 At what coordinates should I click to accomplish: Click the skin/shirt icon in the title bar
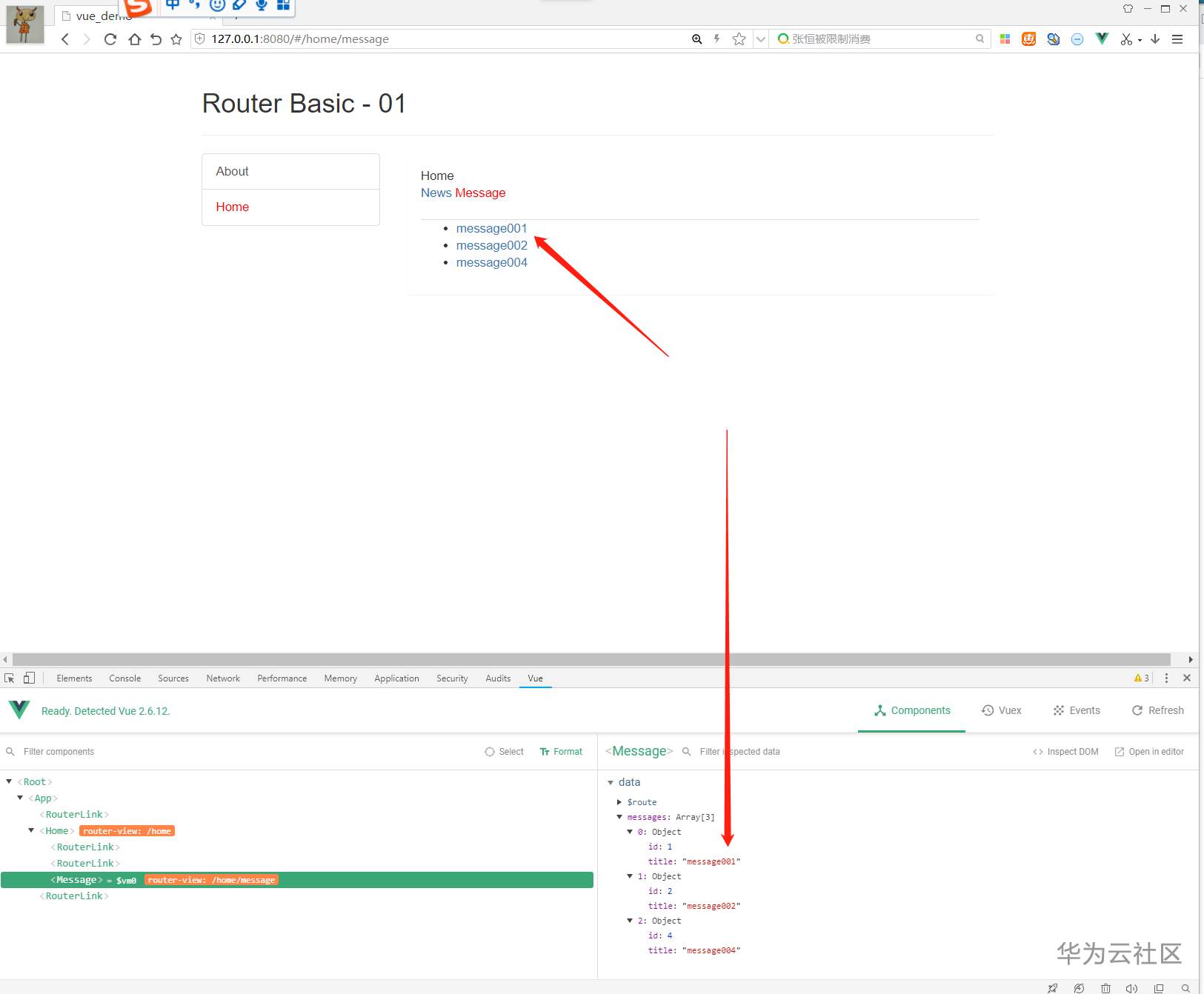pos(1128,9)
